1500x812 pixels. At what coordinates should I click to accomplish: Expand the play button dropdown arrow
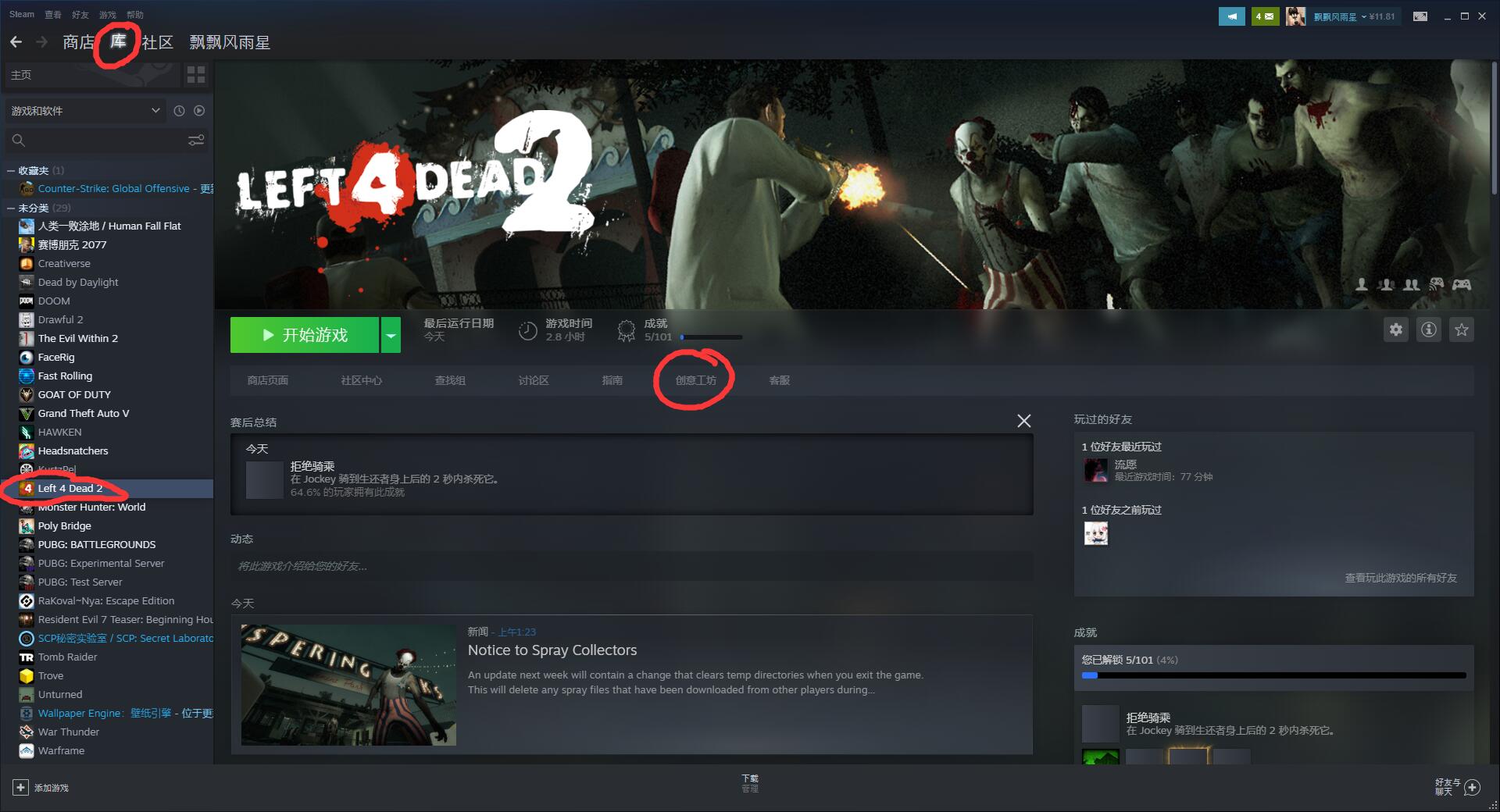pos(391,335)
